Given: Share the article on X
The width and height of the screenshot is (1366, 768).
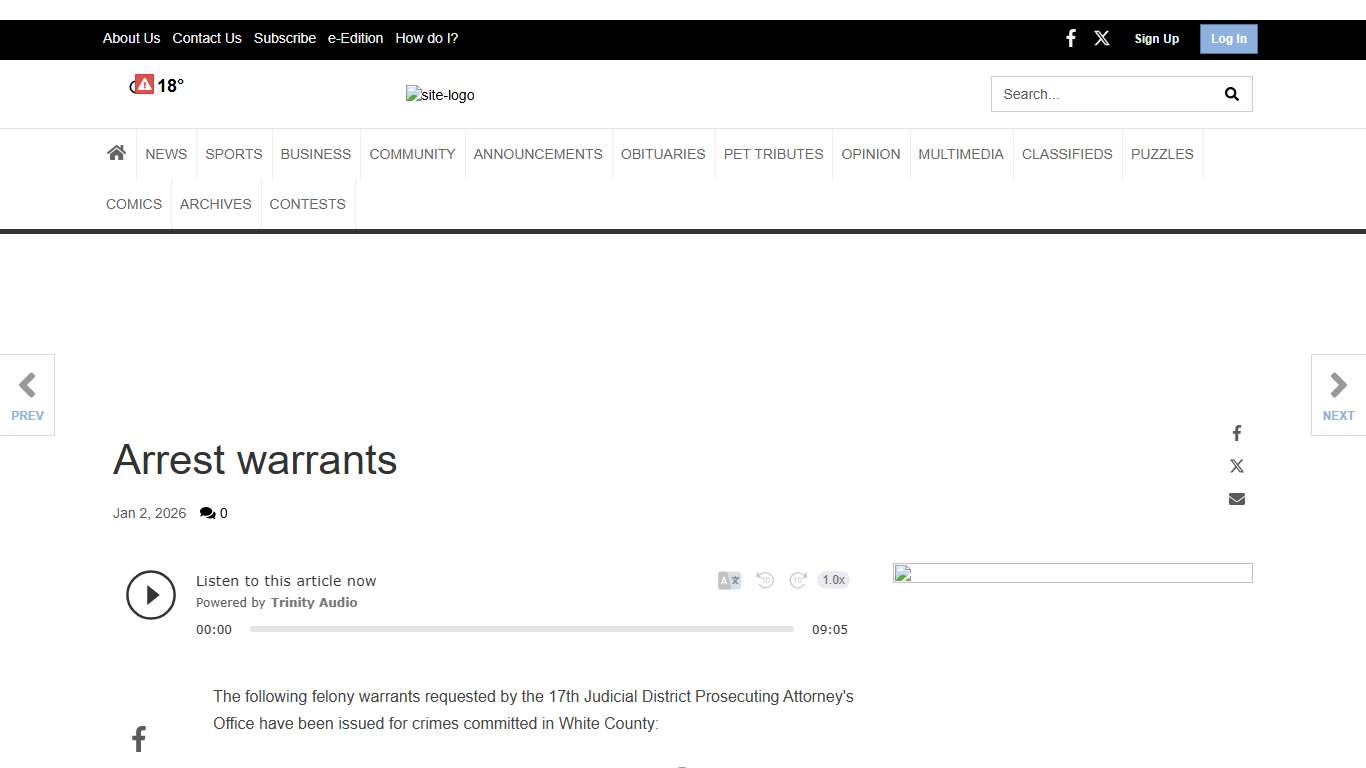Looking at the screenshot, I should (1236, 465).
